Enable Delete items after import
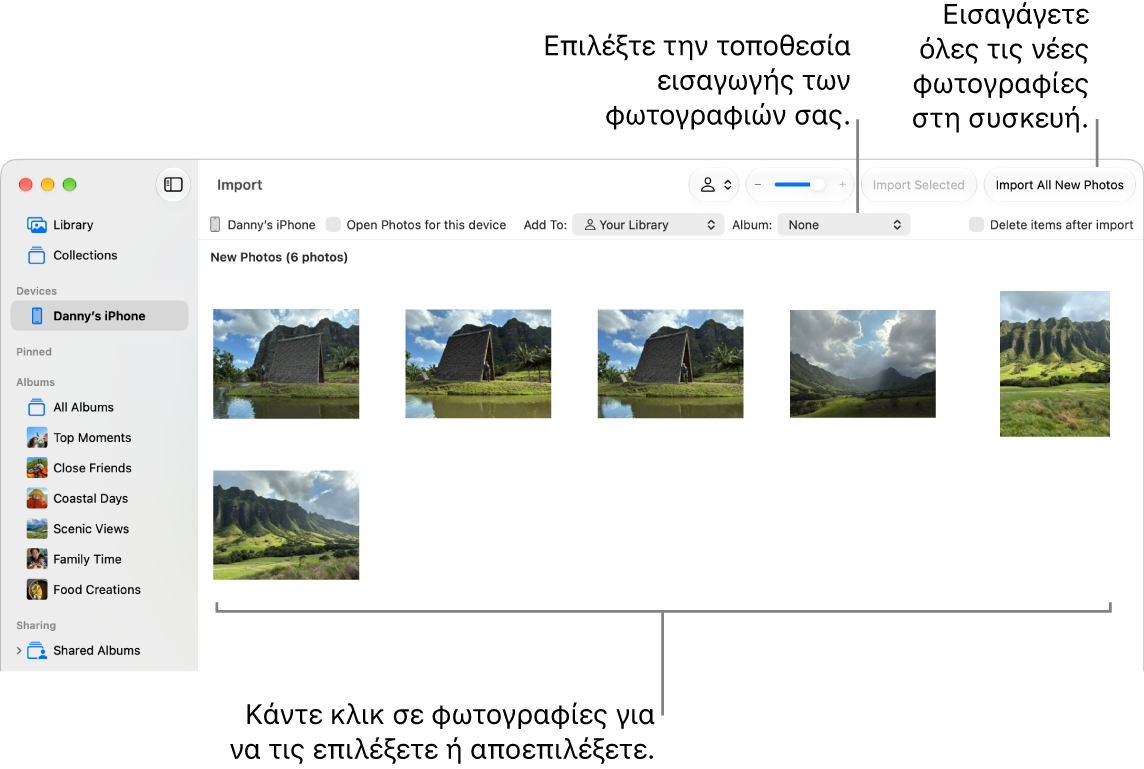This screenshot has width=1144, height=769. pyautogui.click(x=976, y=225)
